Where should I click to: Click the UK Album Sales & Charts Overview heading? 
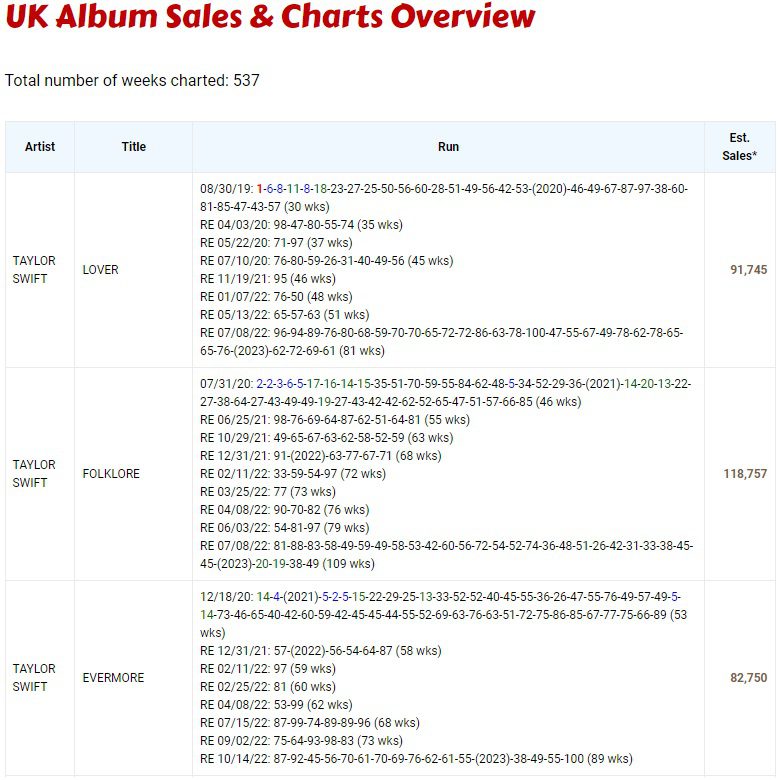270,16
